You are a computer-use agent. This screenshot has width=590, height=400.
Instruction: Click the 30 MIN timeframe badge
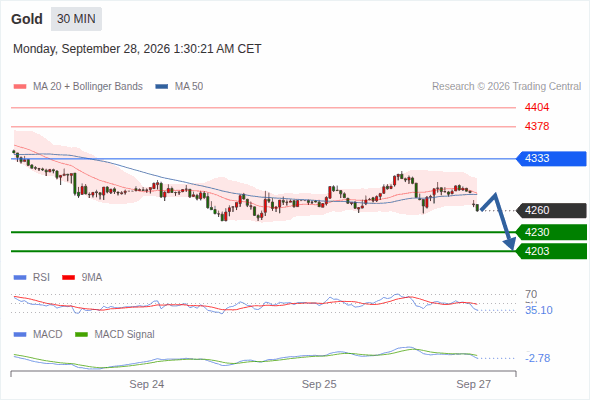[x=76, y=19]
